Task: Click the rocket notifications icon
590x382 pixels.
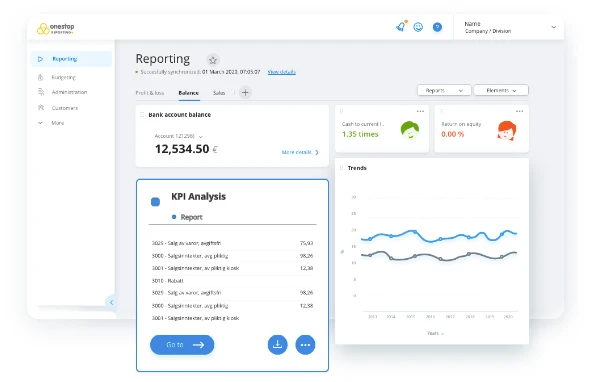Action: tap(401, 27)
